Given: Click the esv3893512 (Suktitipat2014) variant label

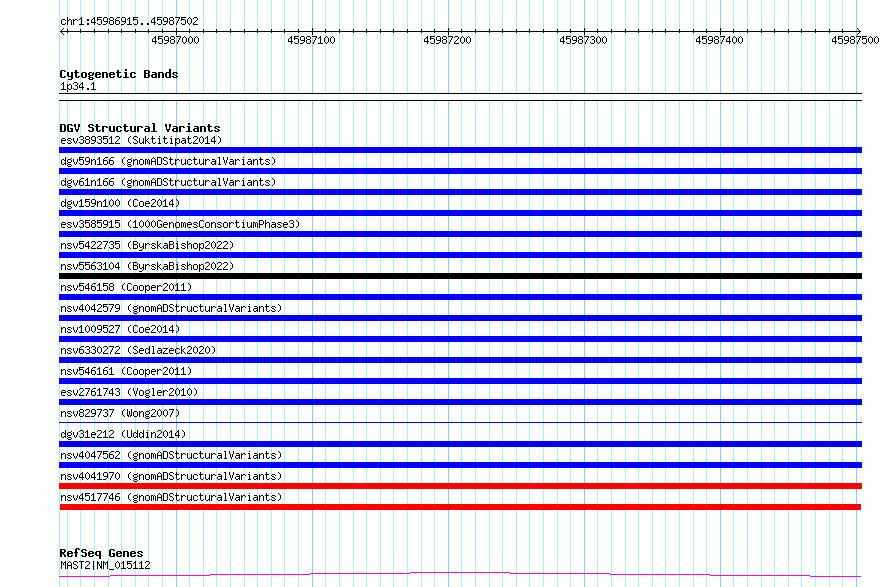Looking at the screenshot, I should (141, 140).
